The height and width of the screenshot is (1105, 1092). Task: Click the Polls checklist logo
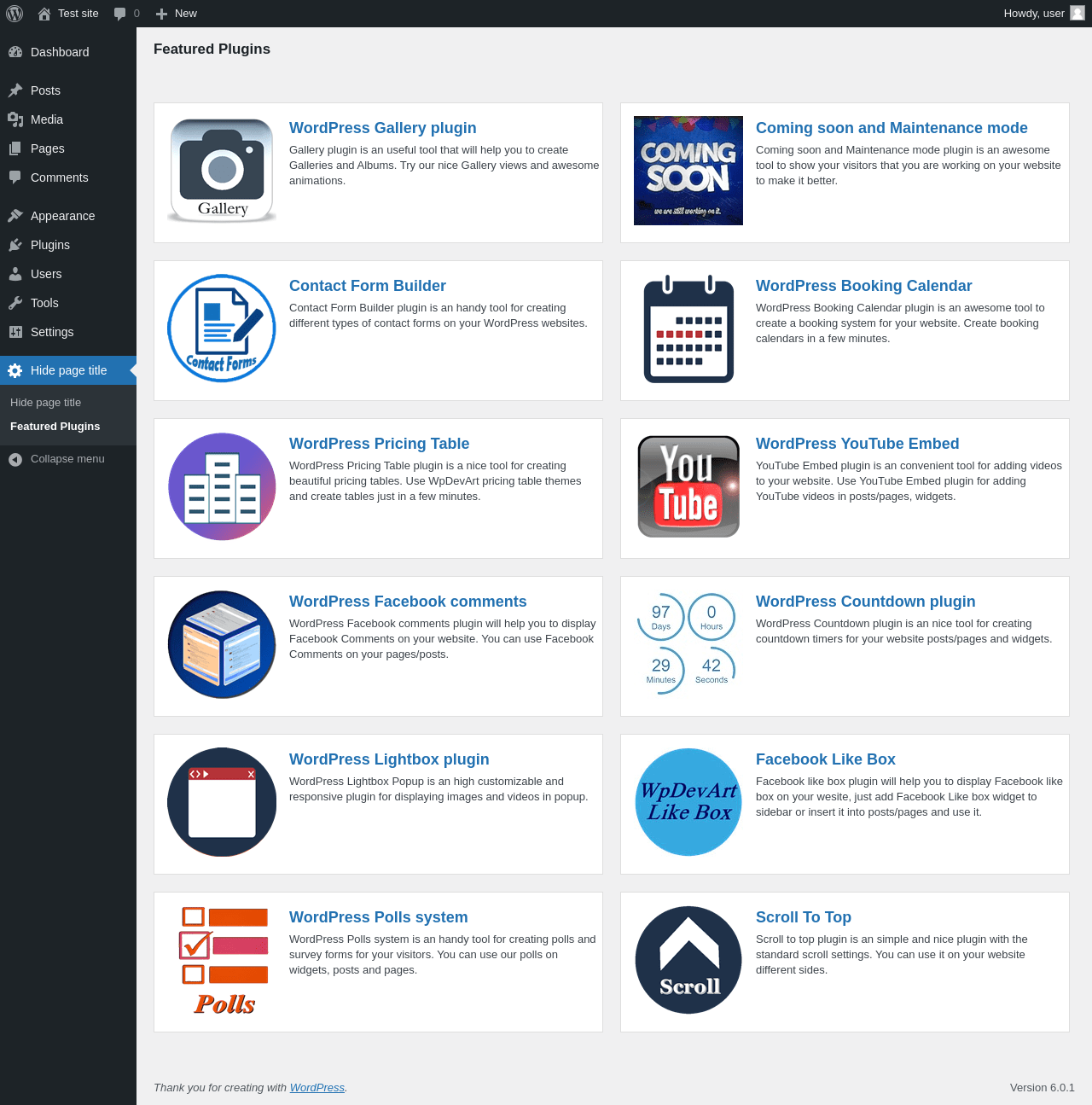click(224, 961)
